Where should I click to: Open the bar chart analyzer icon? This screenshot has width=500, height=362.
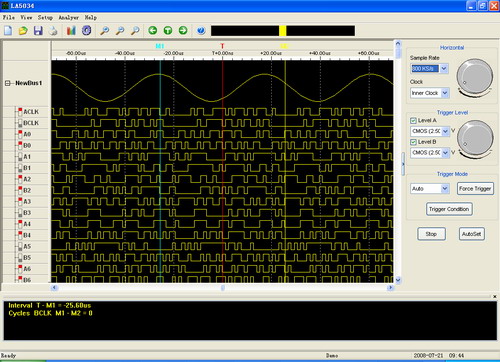[x=71, y=31]
